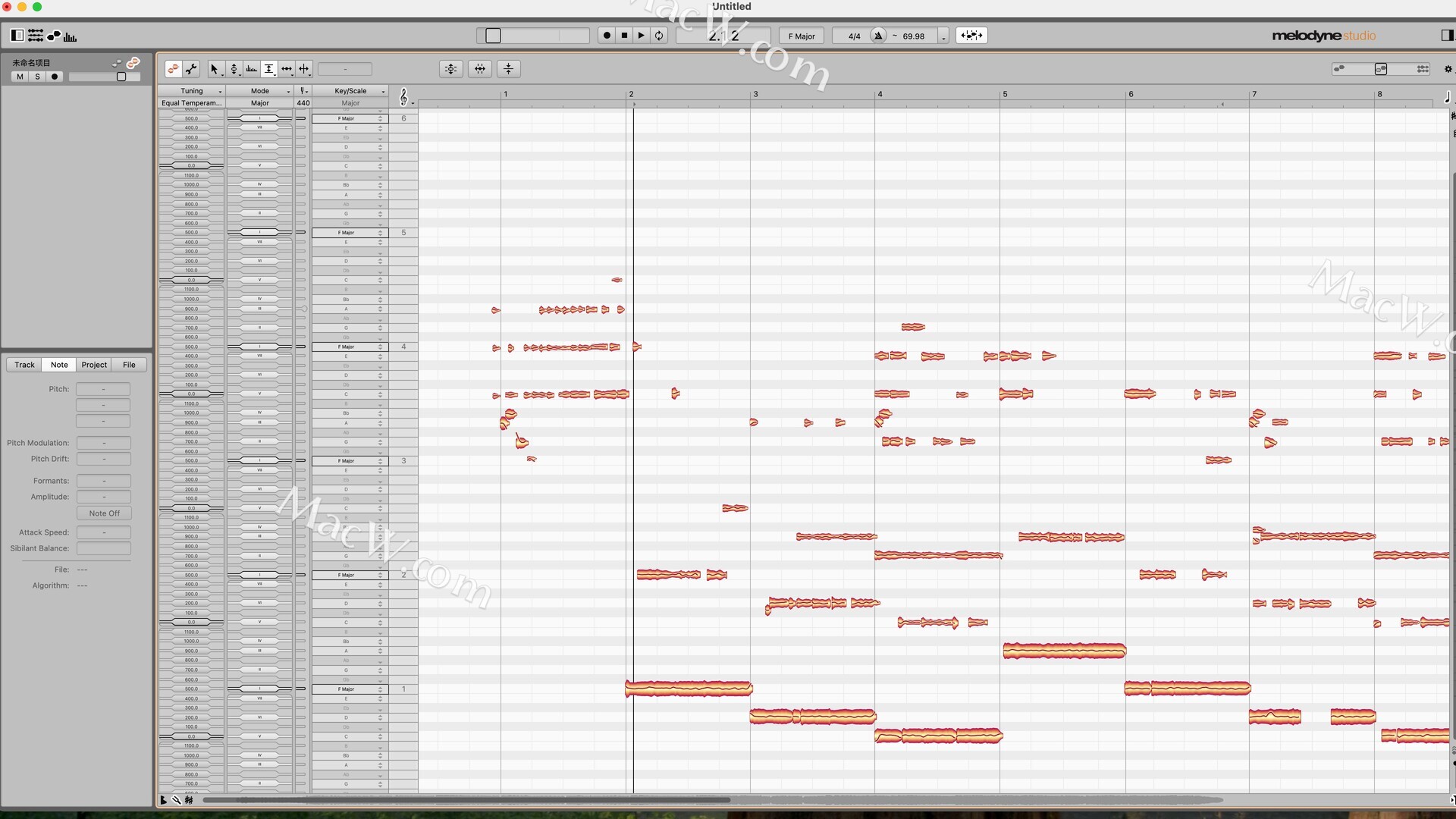The height and width of the screenshot is (819, 1456).
Task: Click the Note Off button
Action: [x=104, y=513]
